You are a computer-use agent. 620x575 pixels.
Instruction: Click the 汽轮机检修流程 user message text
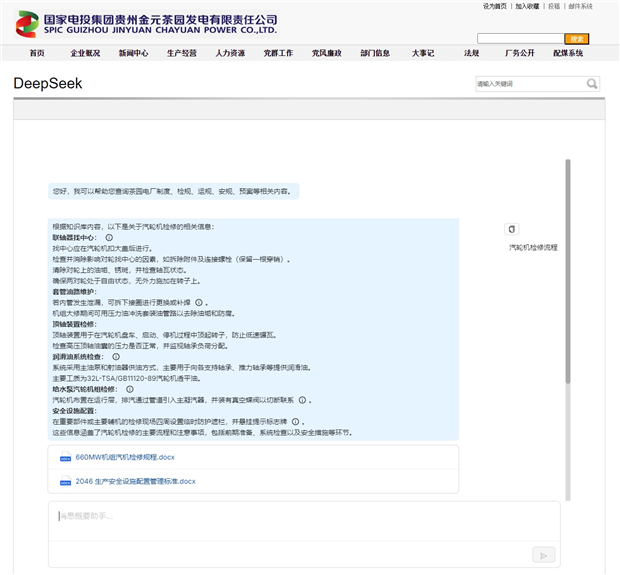click(533, 248)
